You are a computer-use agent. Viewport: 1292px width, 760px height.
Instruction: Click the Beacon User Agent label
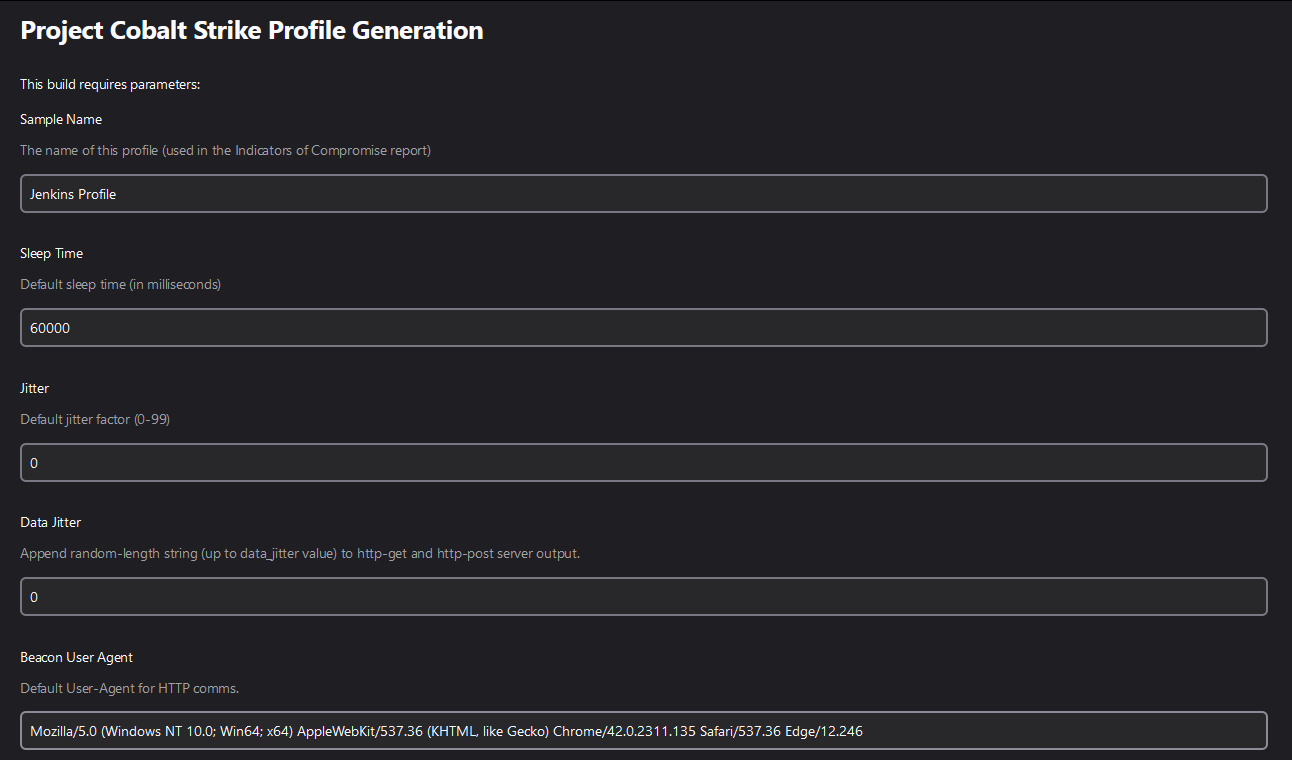(x=76, y=657)
